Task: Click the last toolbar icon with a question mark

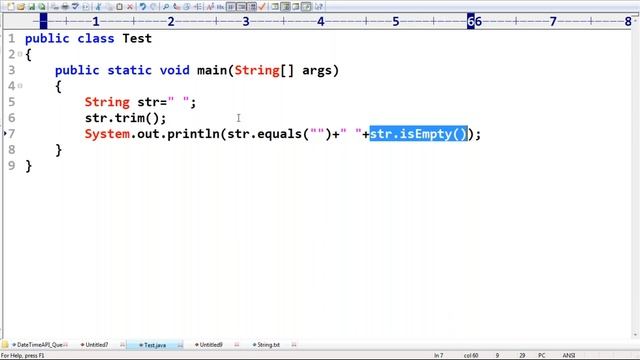Action: click(x=318, y=7)
